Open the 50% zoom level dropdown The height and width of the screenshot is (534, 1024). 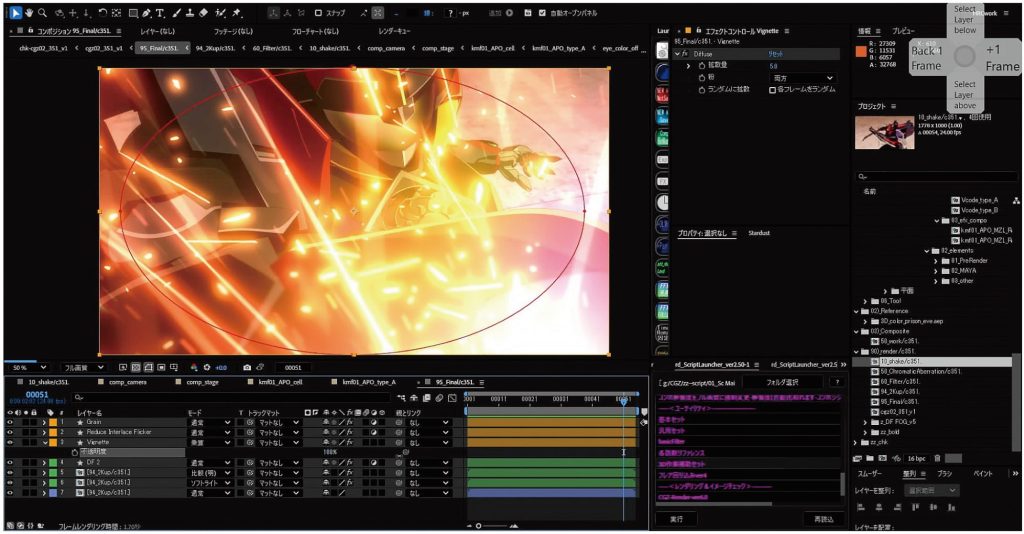point(29,368)
